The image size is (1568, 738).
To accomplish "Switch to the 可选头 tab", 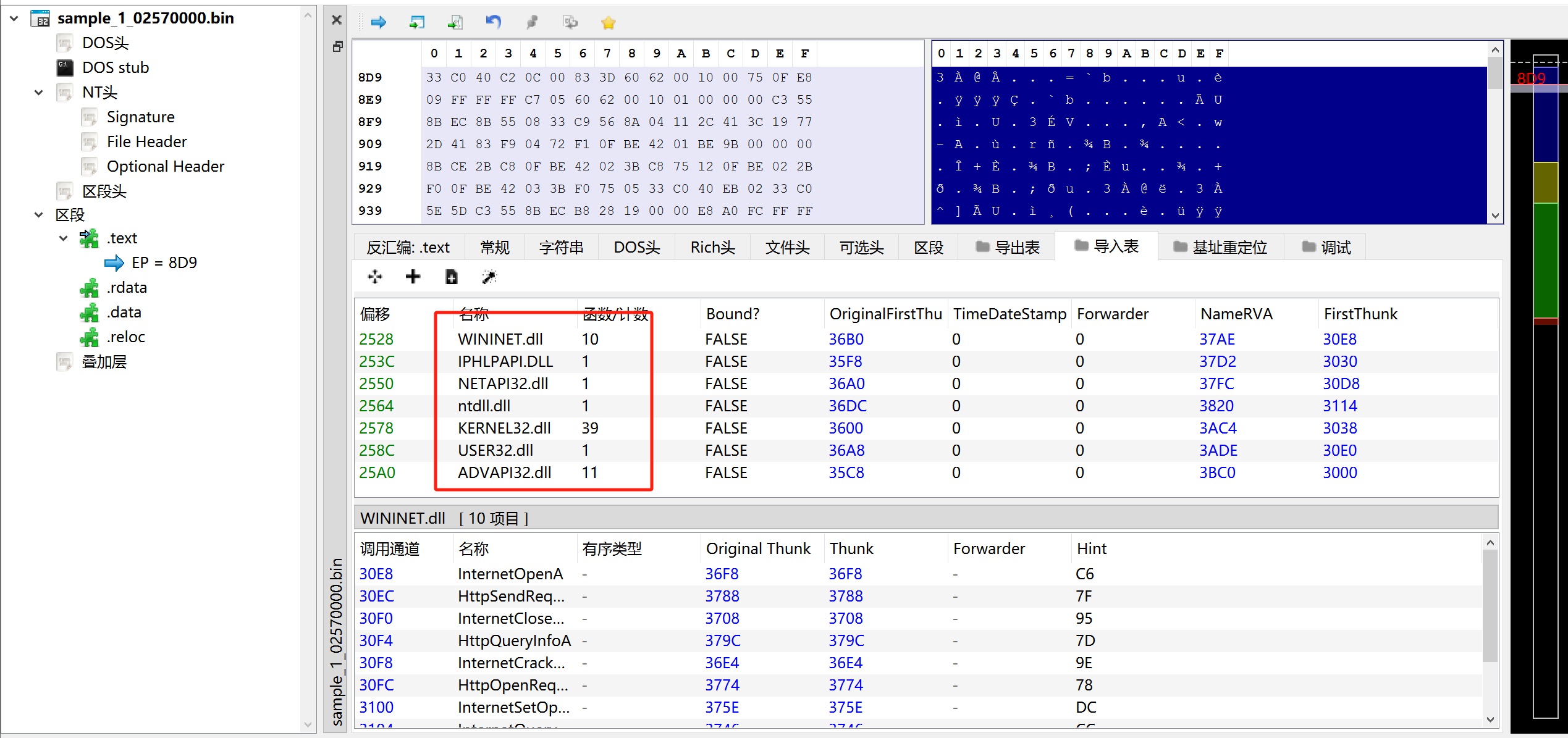I will click(x=862, y=248).
